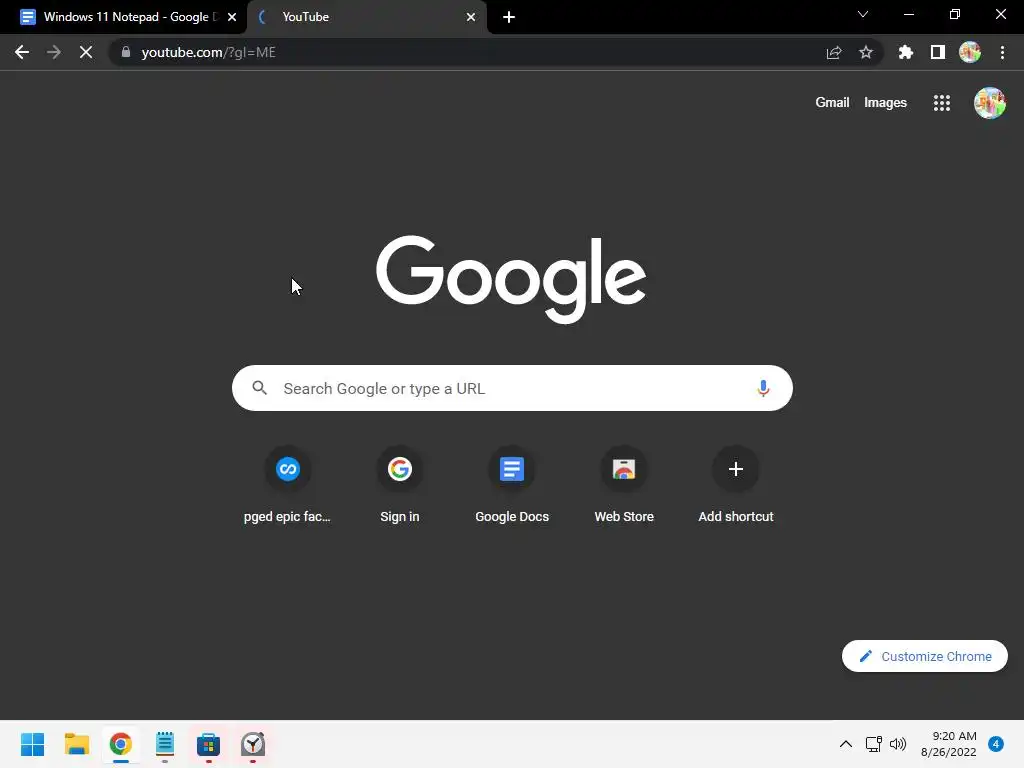Screen dimensions: 1024x768
Task: Open the tab search dropdown arrow
Action: point(863,14)
